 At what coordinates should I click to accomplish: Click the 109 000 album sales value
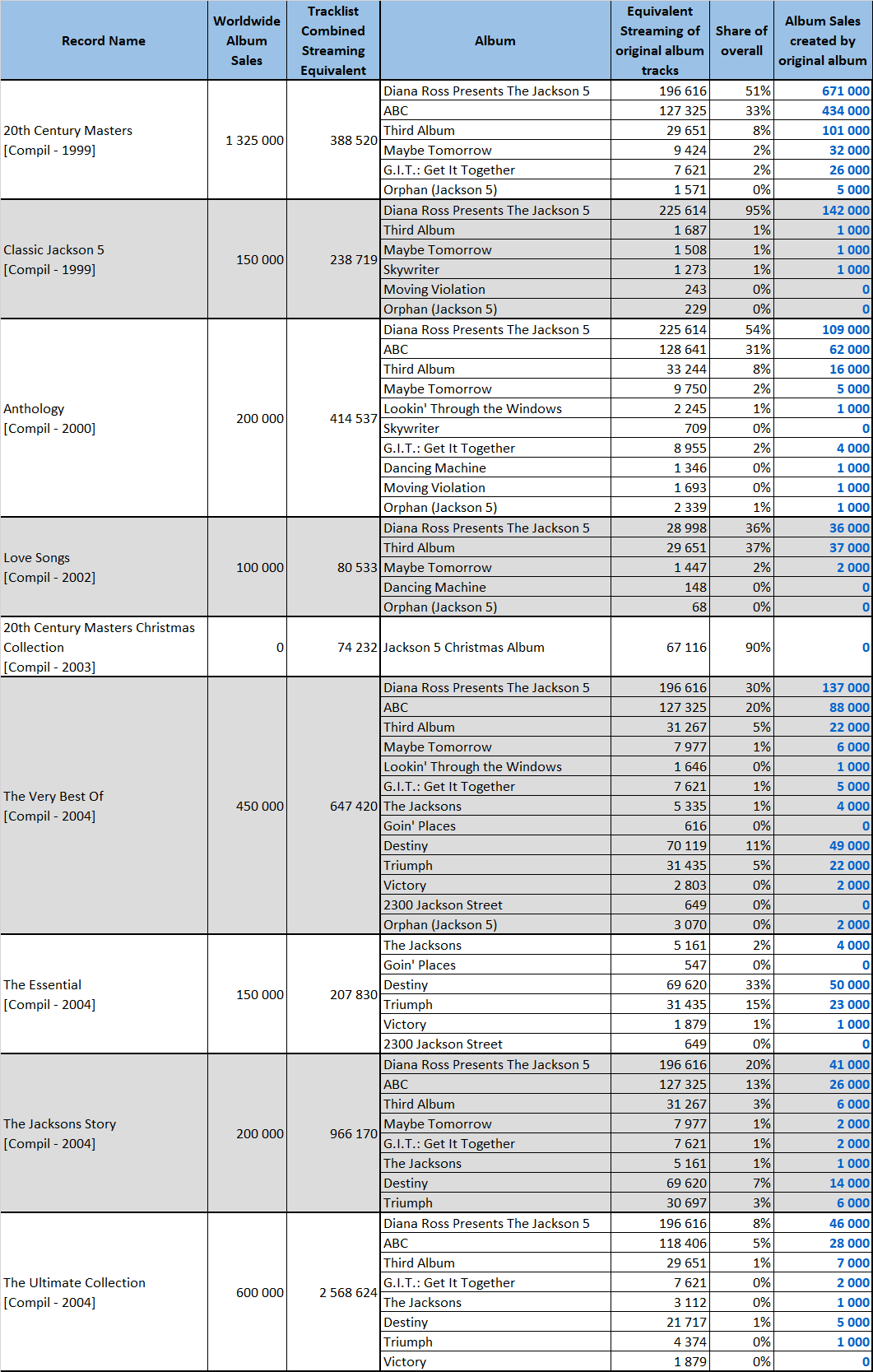[x=846, y=330]
